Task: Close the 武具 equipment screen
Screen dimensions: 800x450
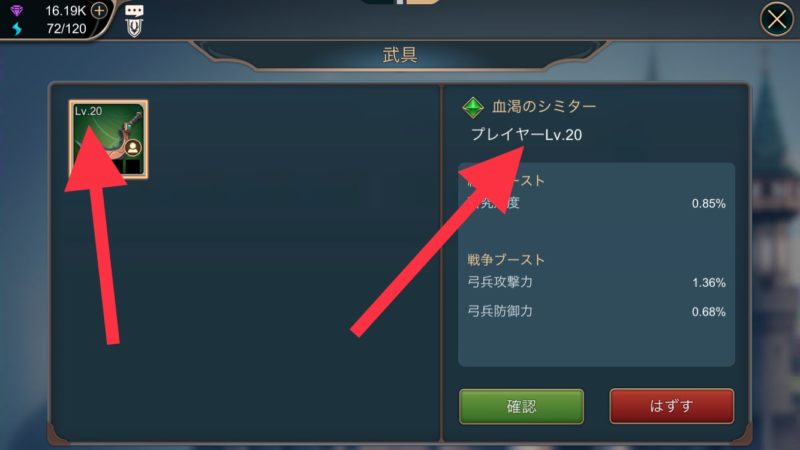Action: click(x=777, y=19)
